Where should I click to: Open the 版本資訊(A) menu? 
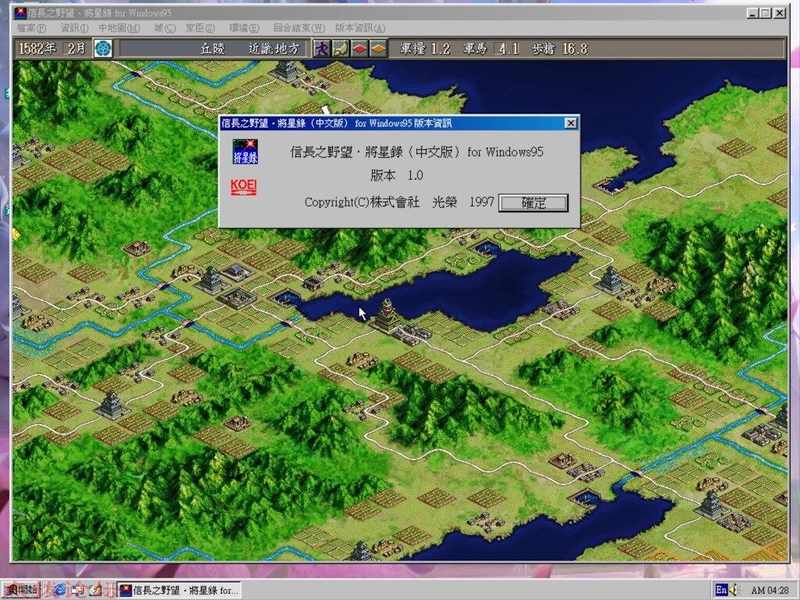tap(360, 28)
